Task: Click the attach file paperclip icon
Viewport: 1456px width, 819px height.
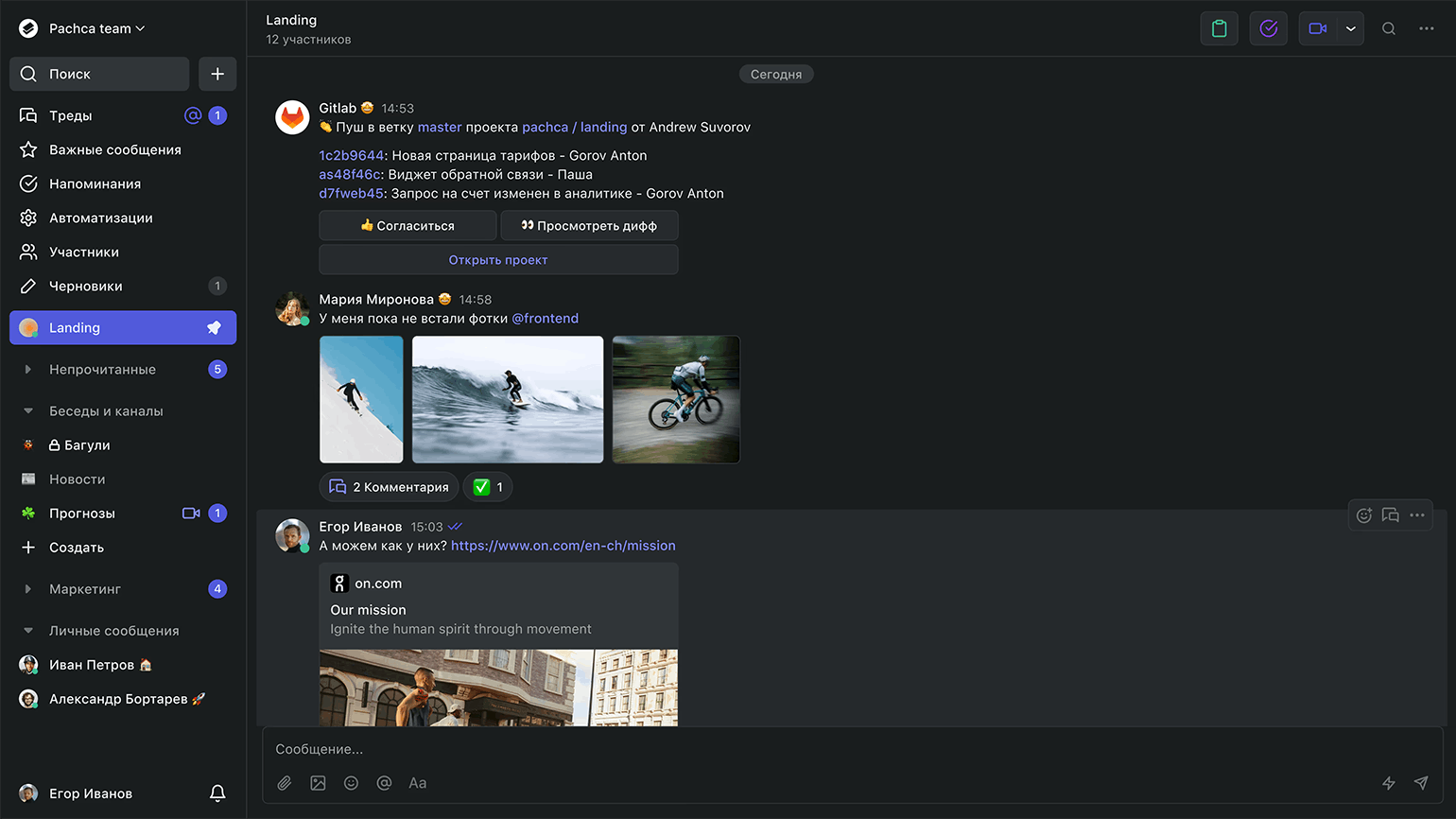Action: pyautogui.click(x=284, y=783)
